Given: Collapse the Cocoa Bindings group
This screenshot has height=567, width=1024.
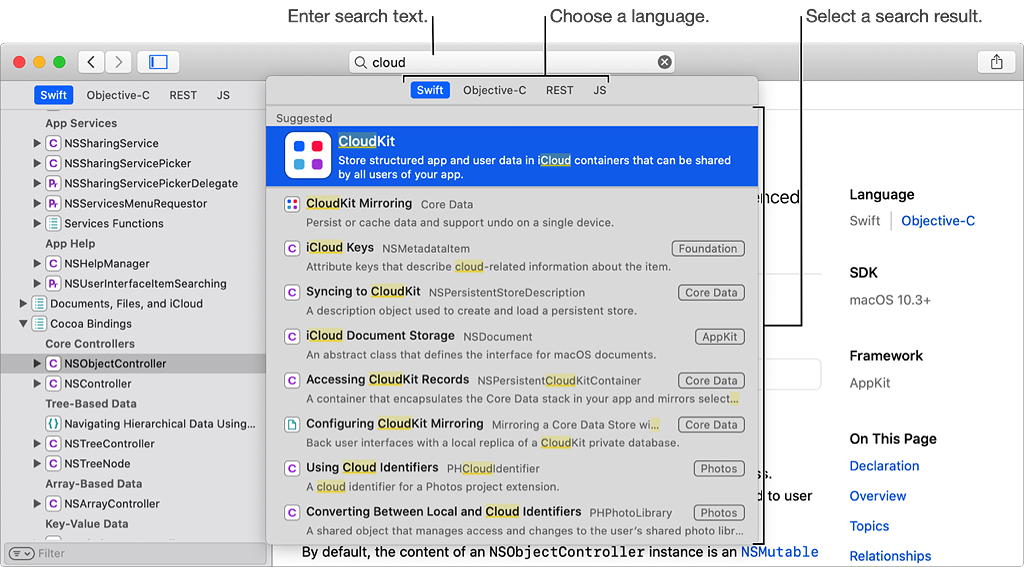Looking at the screenshot, I should click(x=24, y=323).
